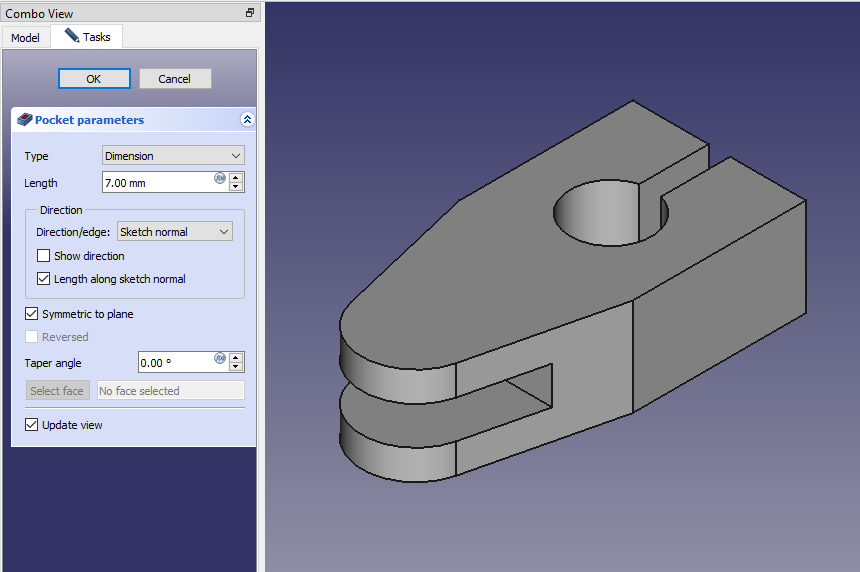Decrease Length with the down arrow
The image size is (860, 572).
pos(236,187)
